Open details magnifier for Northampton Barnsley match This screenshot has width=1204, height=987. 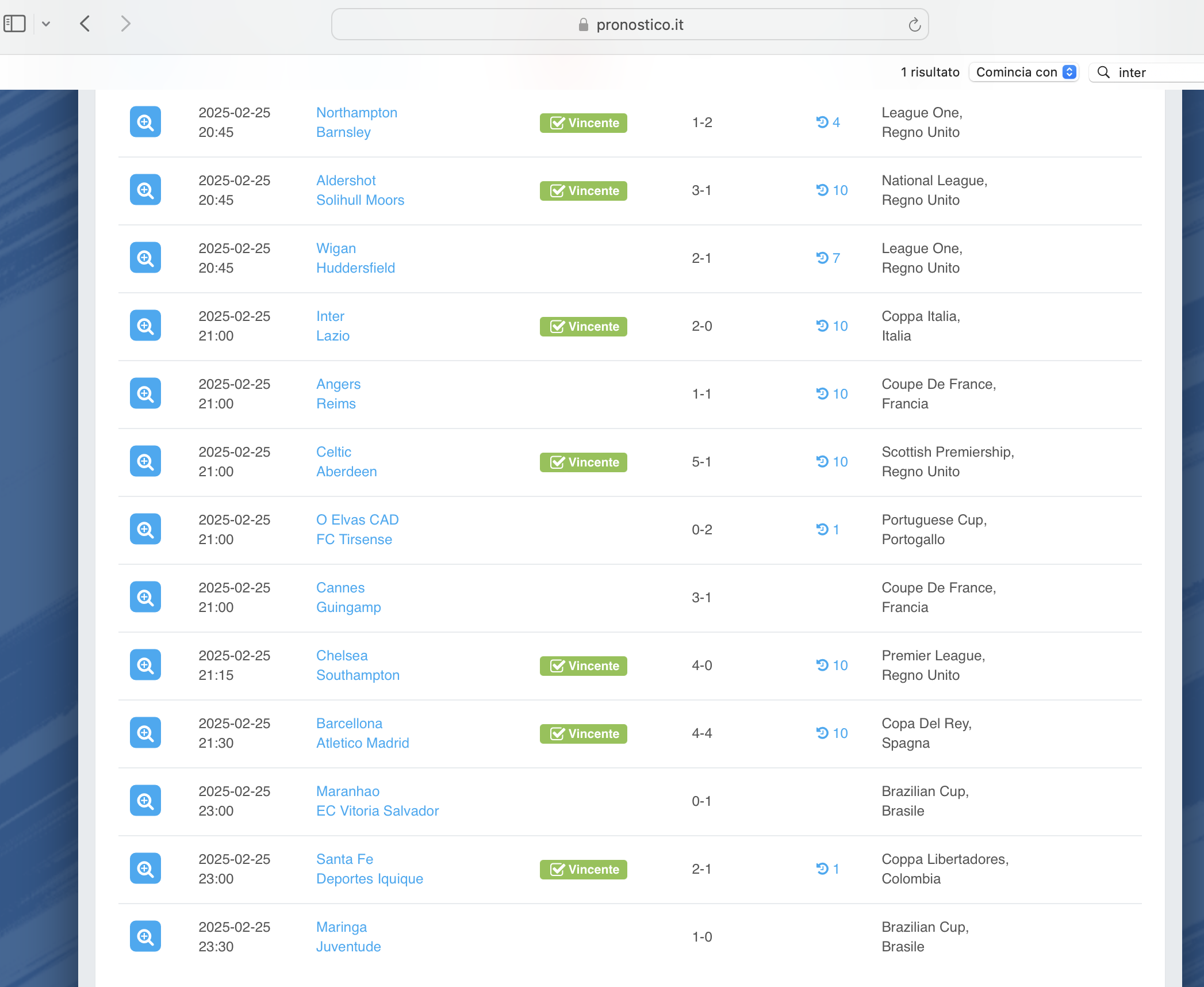pos(145,122)
